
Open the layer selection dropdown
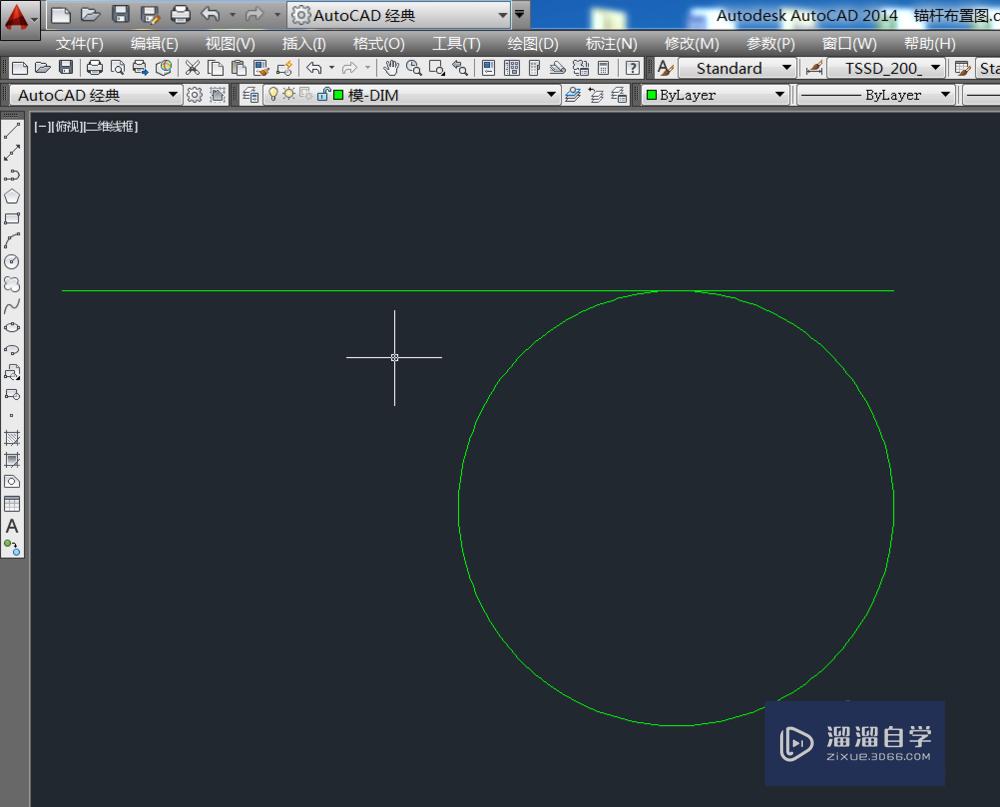pyautogui.click(x=551, y=94)
